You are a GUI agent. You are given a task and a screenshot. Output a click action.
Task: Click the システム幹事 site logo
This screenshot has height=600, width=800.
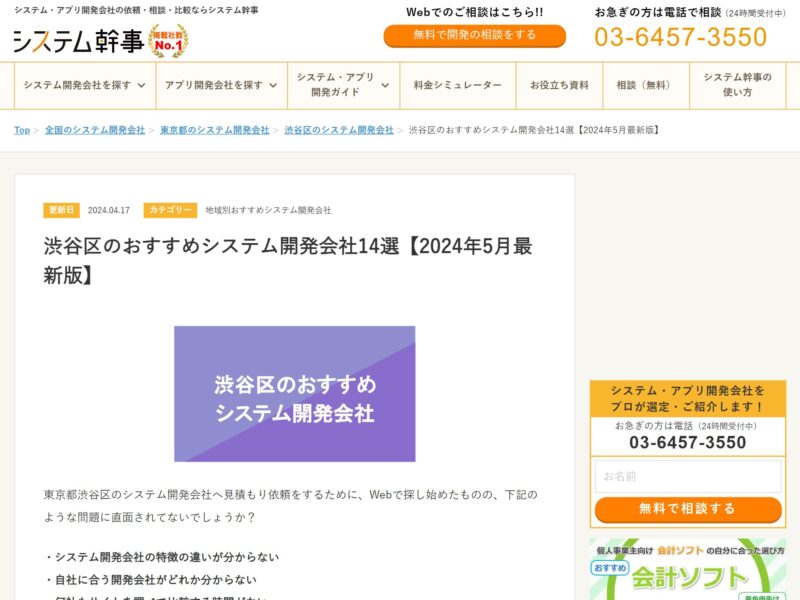pos(79,41)
